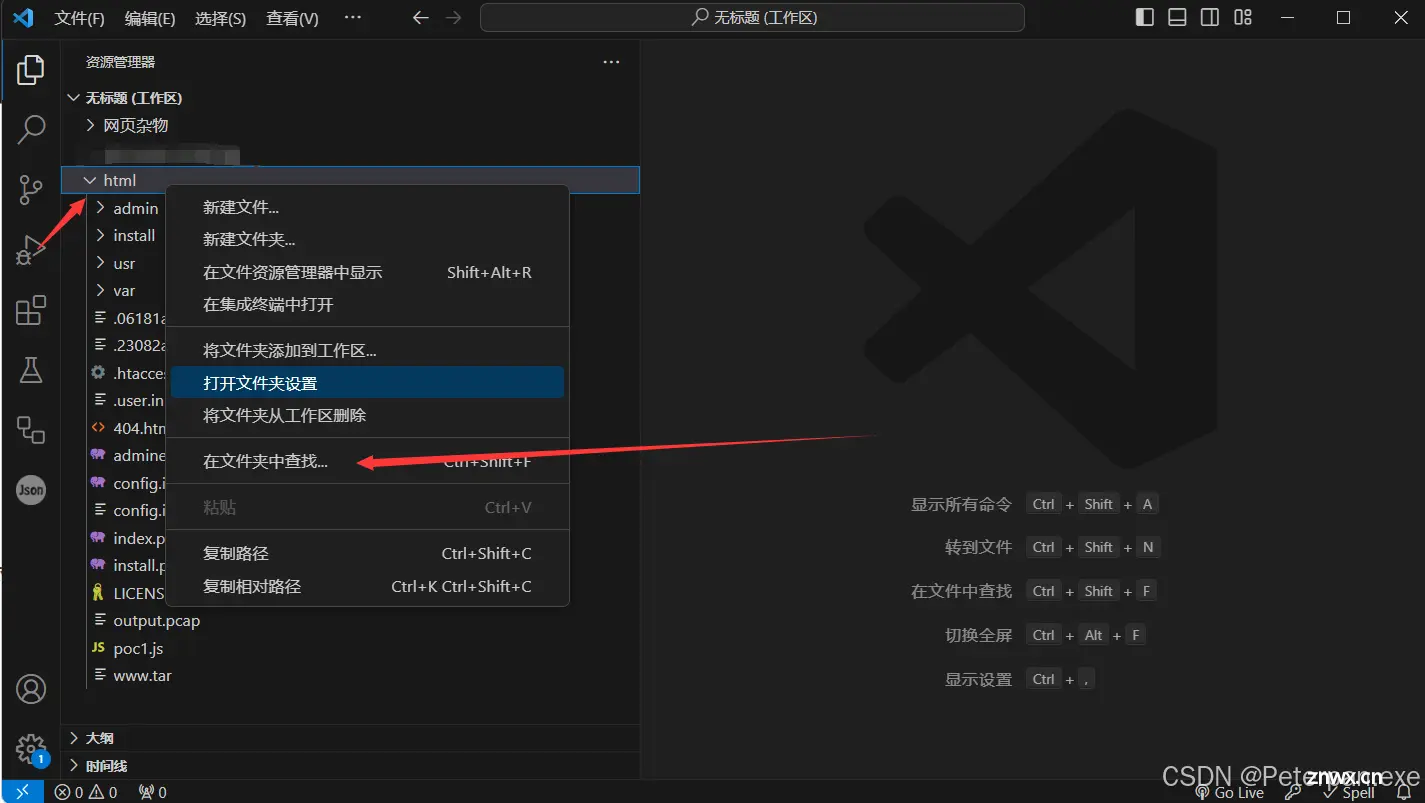Open the overflow menu ellipsis in menu bar
1425x803 pixels.
[x=353, y=18]
